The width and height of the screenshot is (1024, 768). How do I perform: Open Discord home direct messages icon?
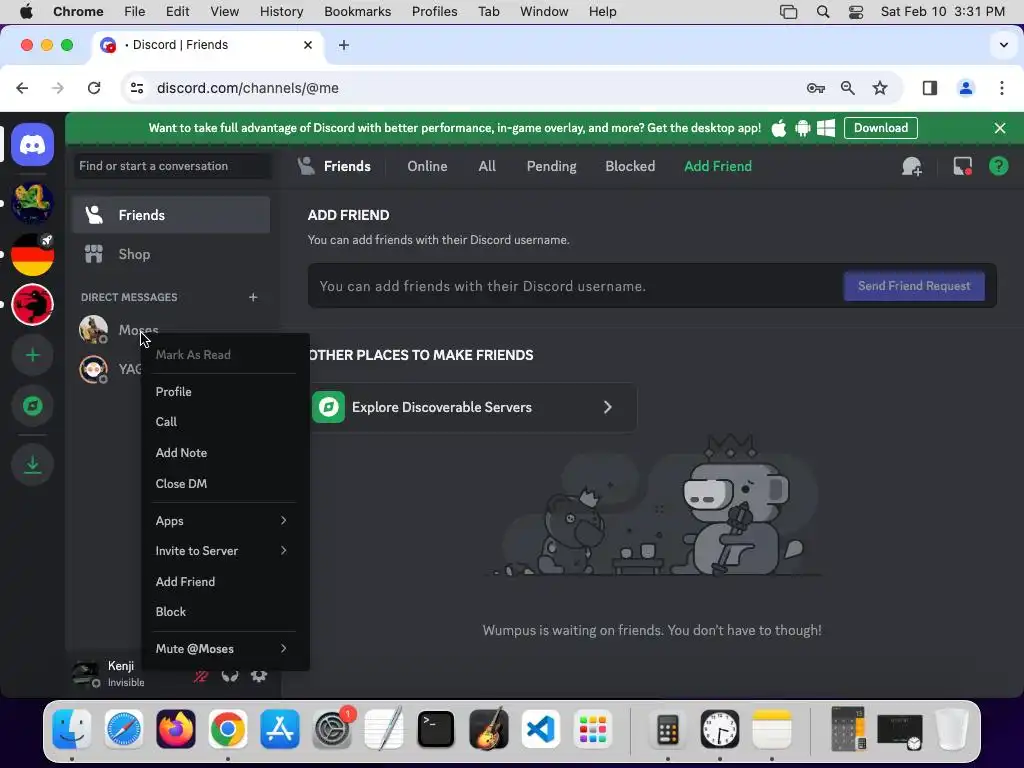[32, 144]
